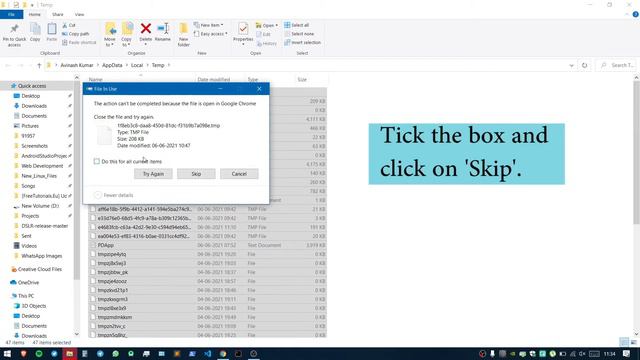
Task: Select Creative Cloud Files in navigation pane
Action: (40, 269)
